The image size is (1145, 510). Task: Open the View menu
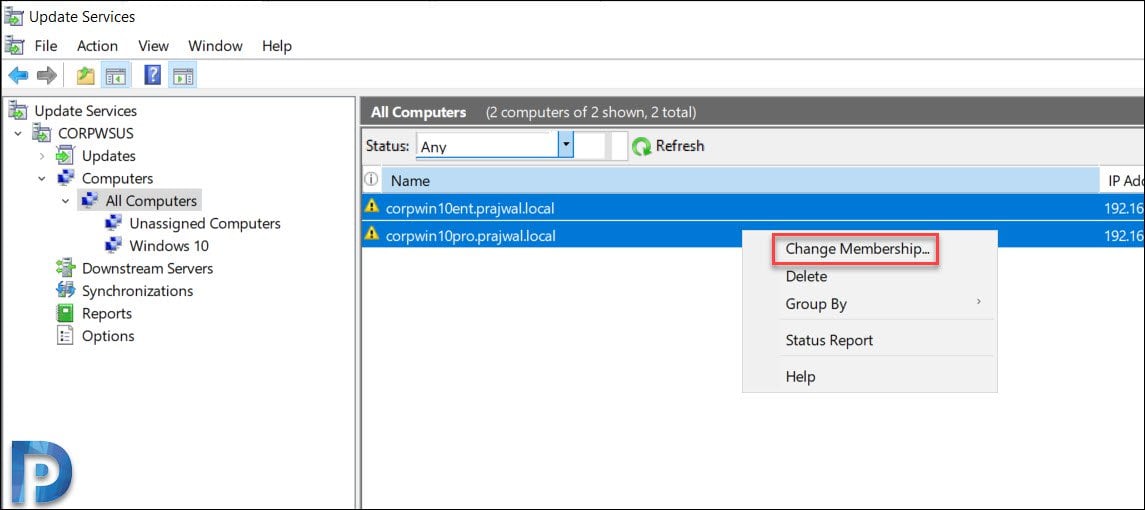click(153, 46)
